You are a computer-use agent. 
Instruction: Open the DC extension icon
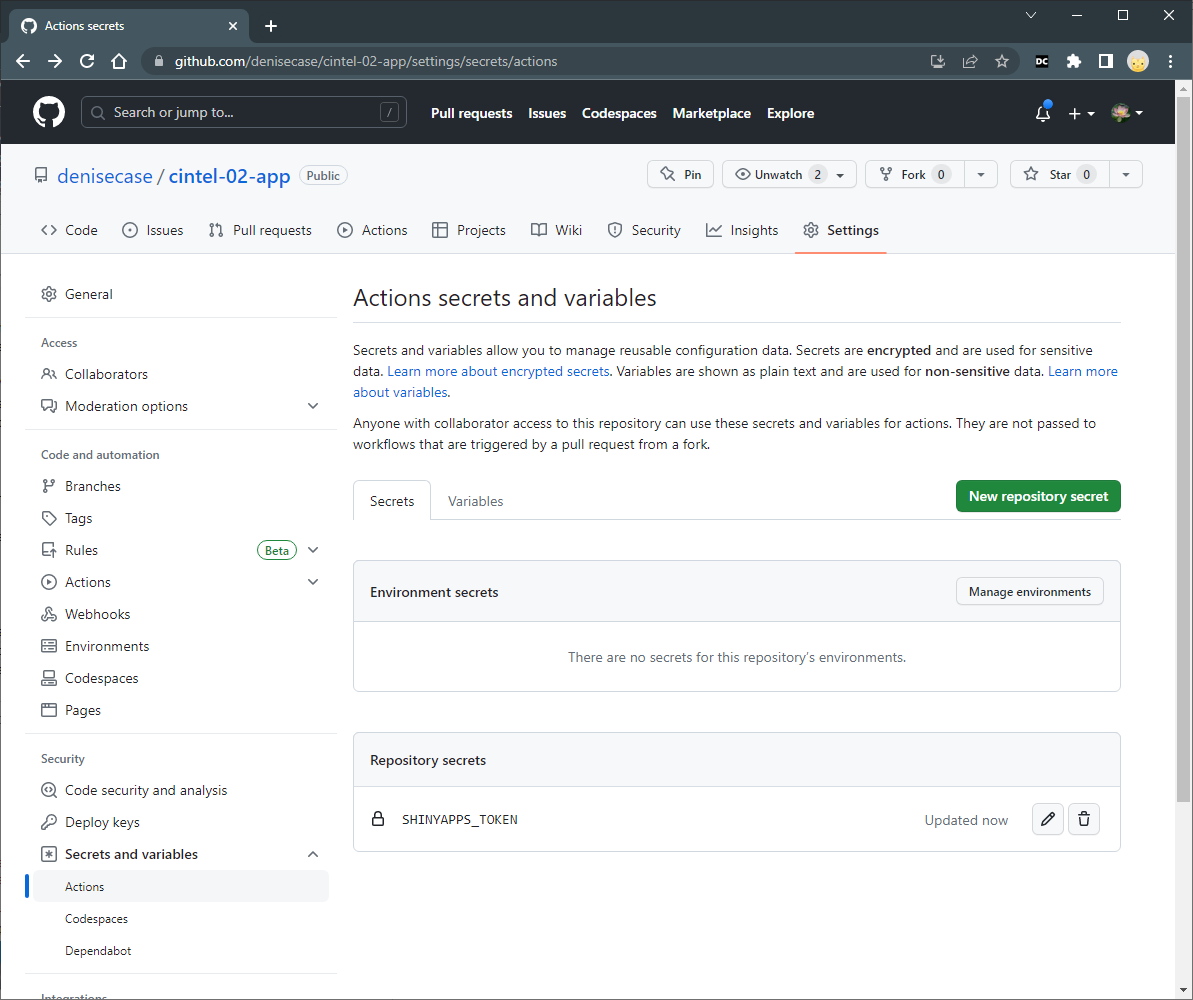[1042, 62]
